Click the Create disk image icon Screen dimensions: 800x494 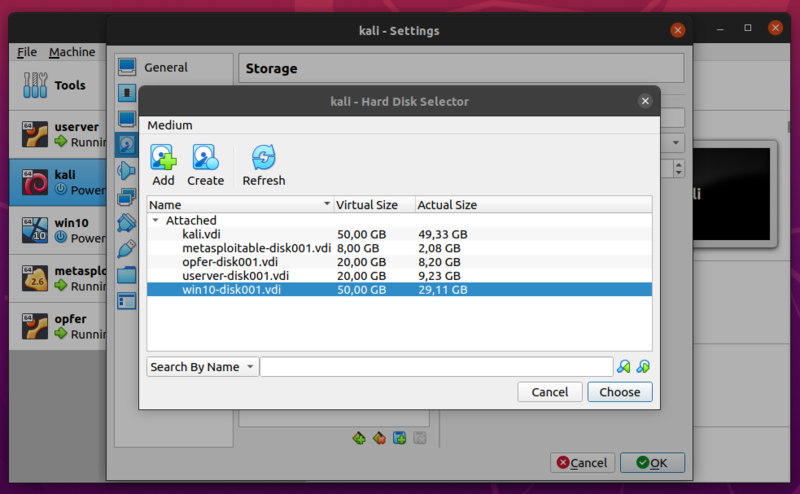205,158
